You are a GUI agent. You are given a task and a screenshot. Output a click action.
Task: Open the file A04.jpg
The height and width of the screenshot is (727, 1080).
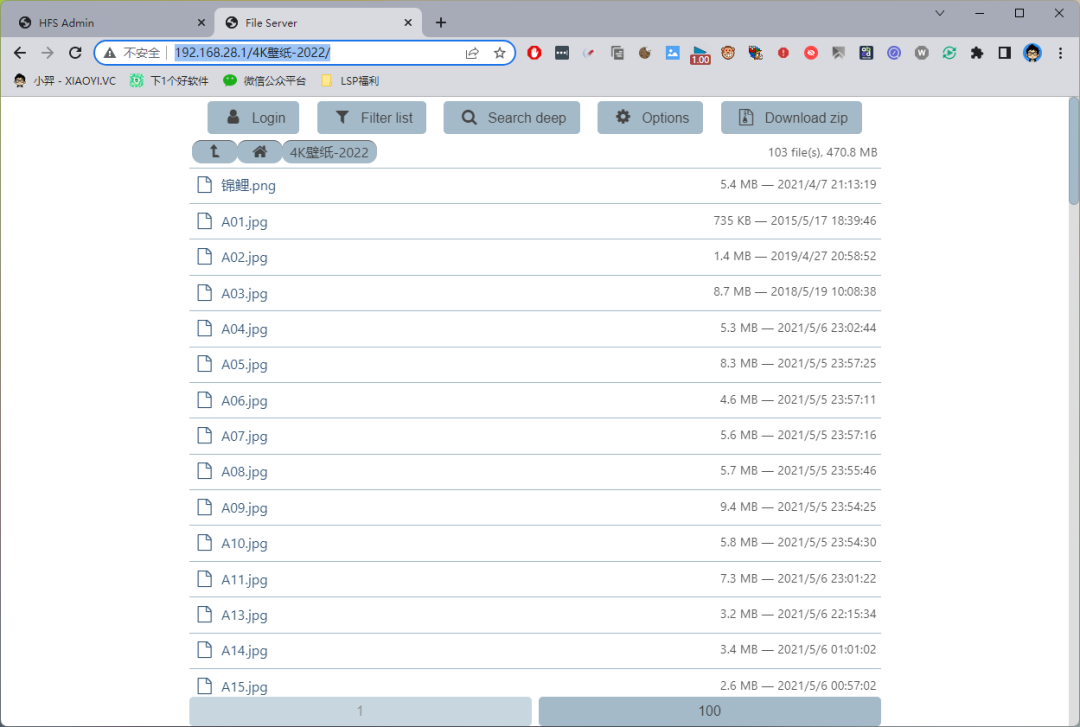click(x=245, y=329)
